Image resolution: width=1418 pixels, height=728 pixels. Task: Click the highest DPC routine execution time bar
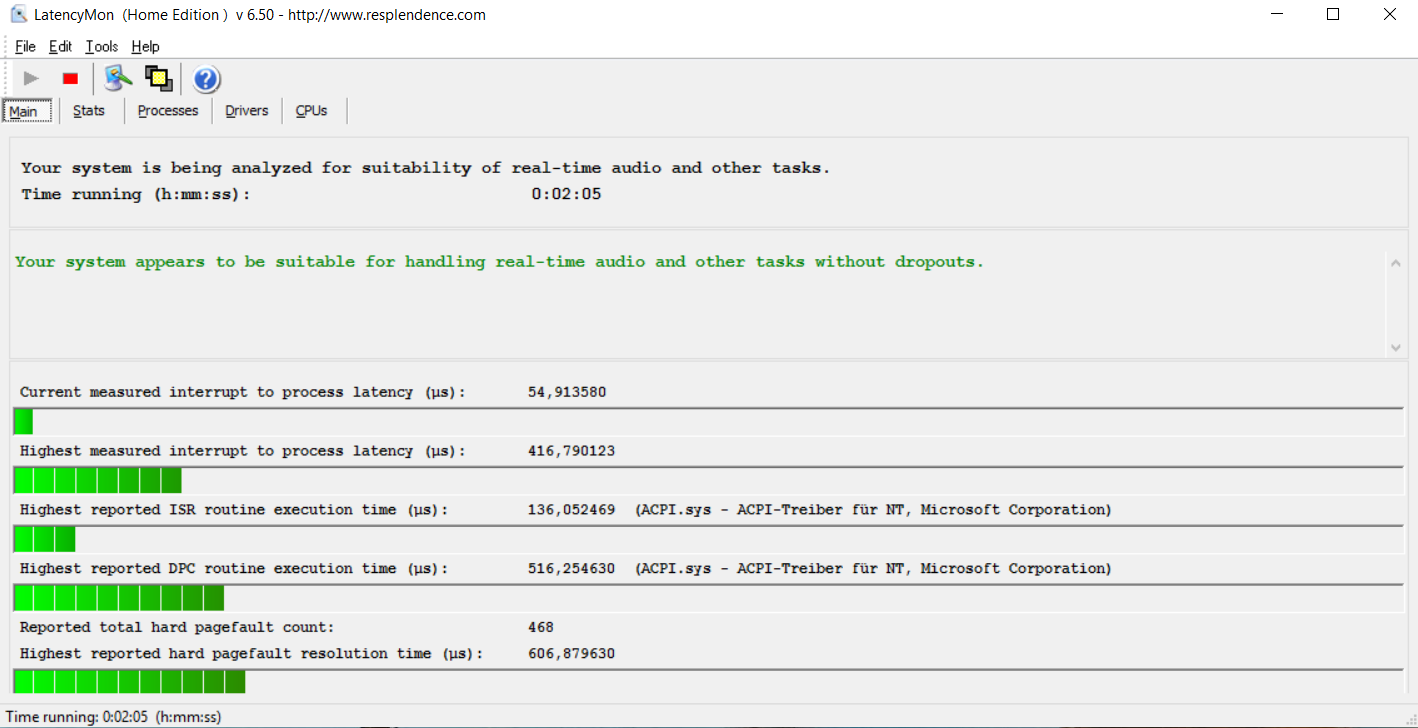pos(118,598)
